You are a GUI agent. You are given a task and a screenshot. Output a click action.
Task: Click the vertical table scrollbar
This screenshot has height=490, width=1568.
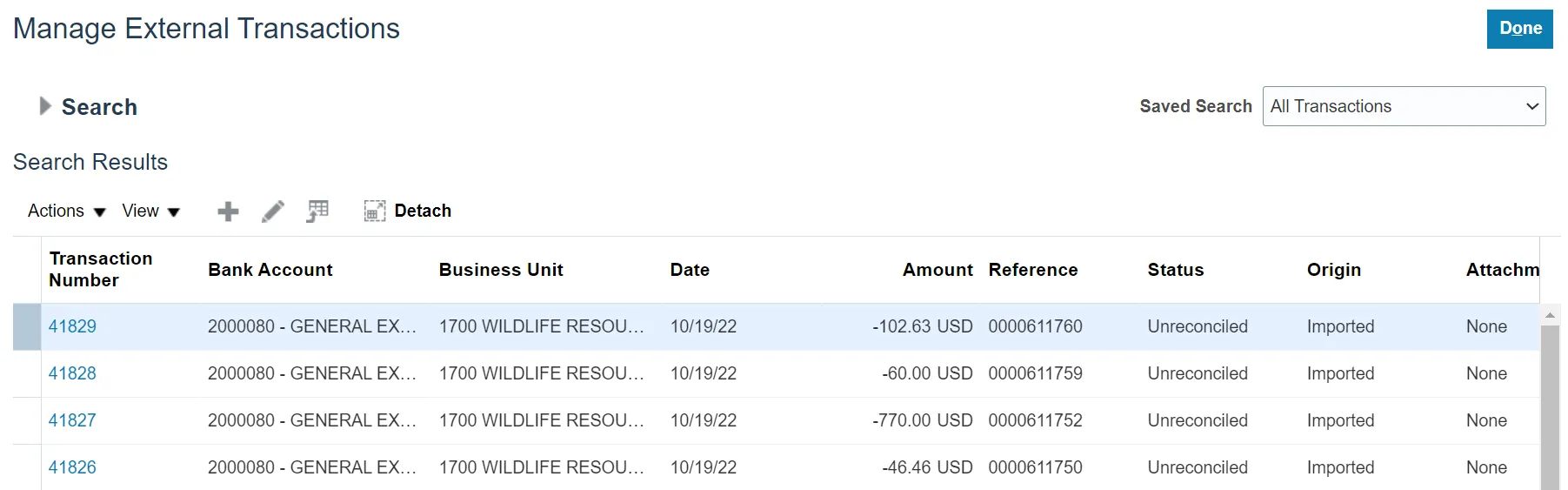point(1550,407)
